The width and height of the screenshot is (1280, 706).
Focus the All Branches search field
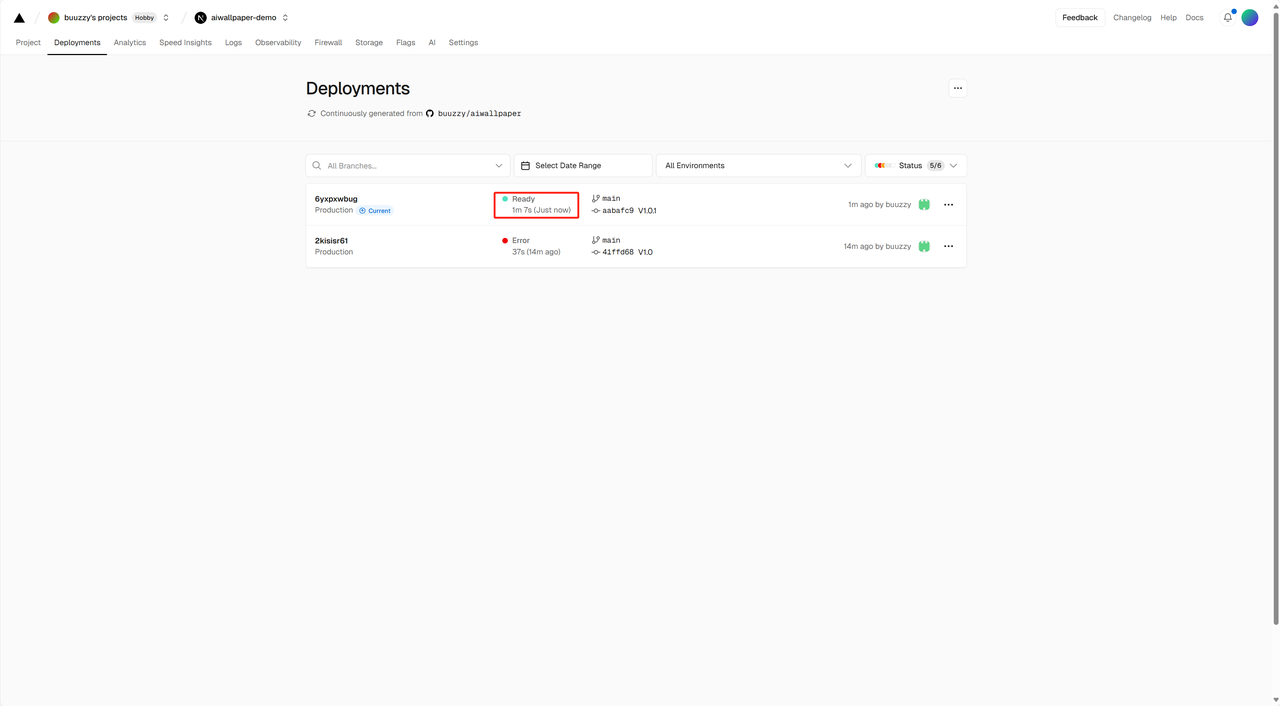click(x=408, y=166)
